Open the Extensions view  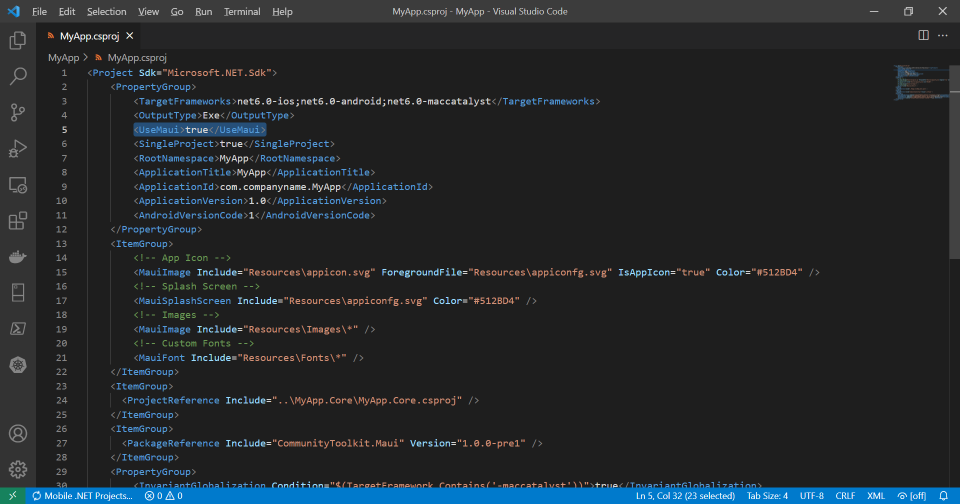[x=17, y=221]
